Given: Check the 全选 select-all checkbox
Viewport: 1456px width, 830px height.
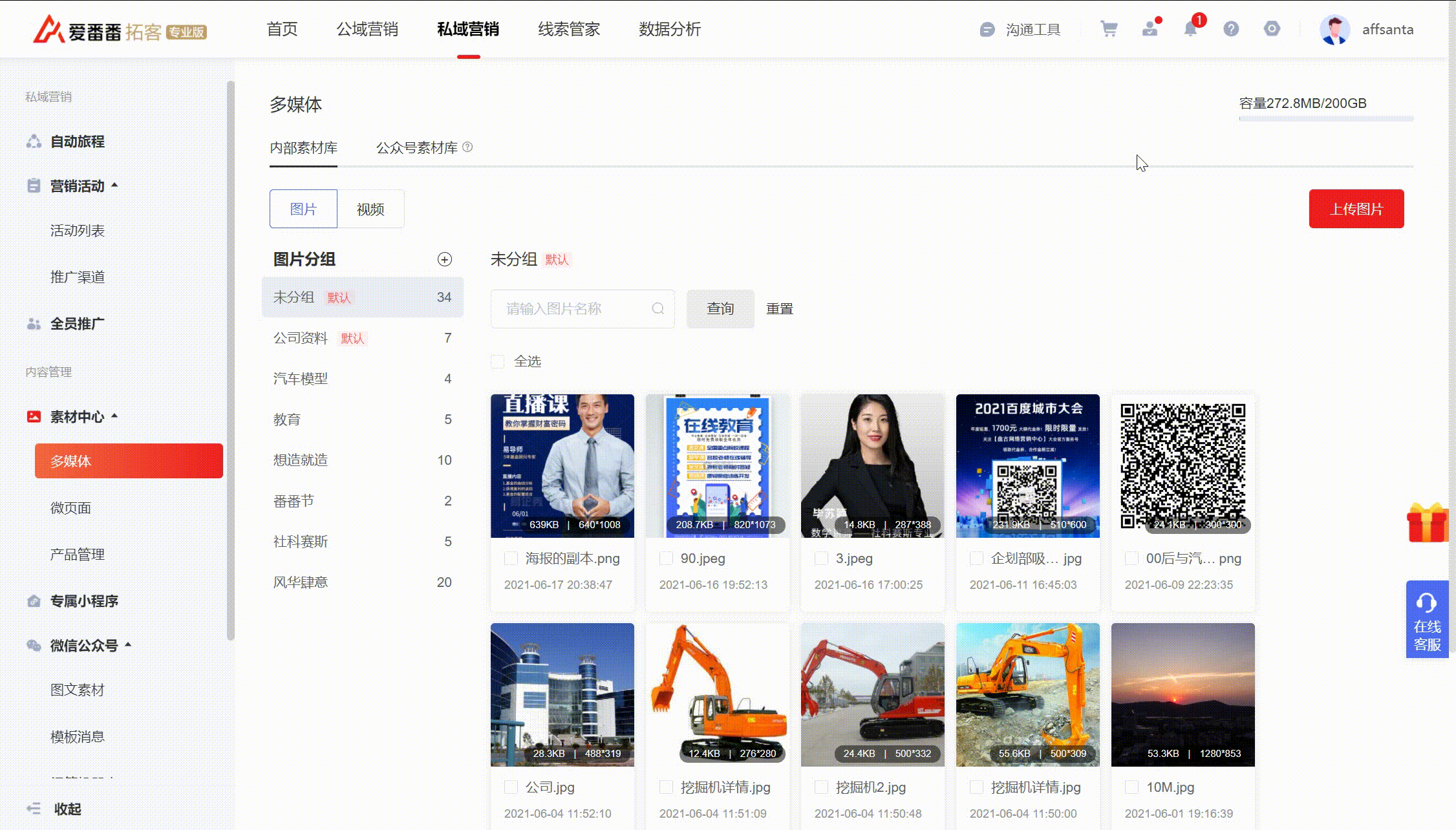Looking at the screenshot, I should coord(497,361).
